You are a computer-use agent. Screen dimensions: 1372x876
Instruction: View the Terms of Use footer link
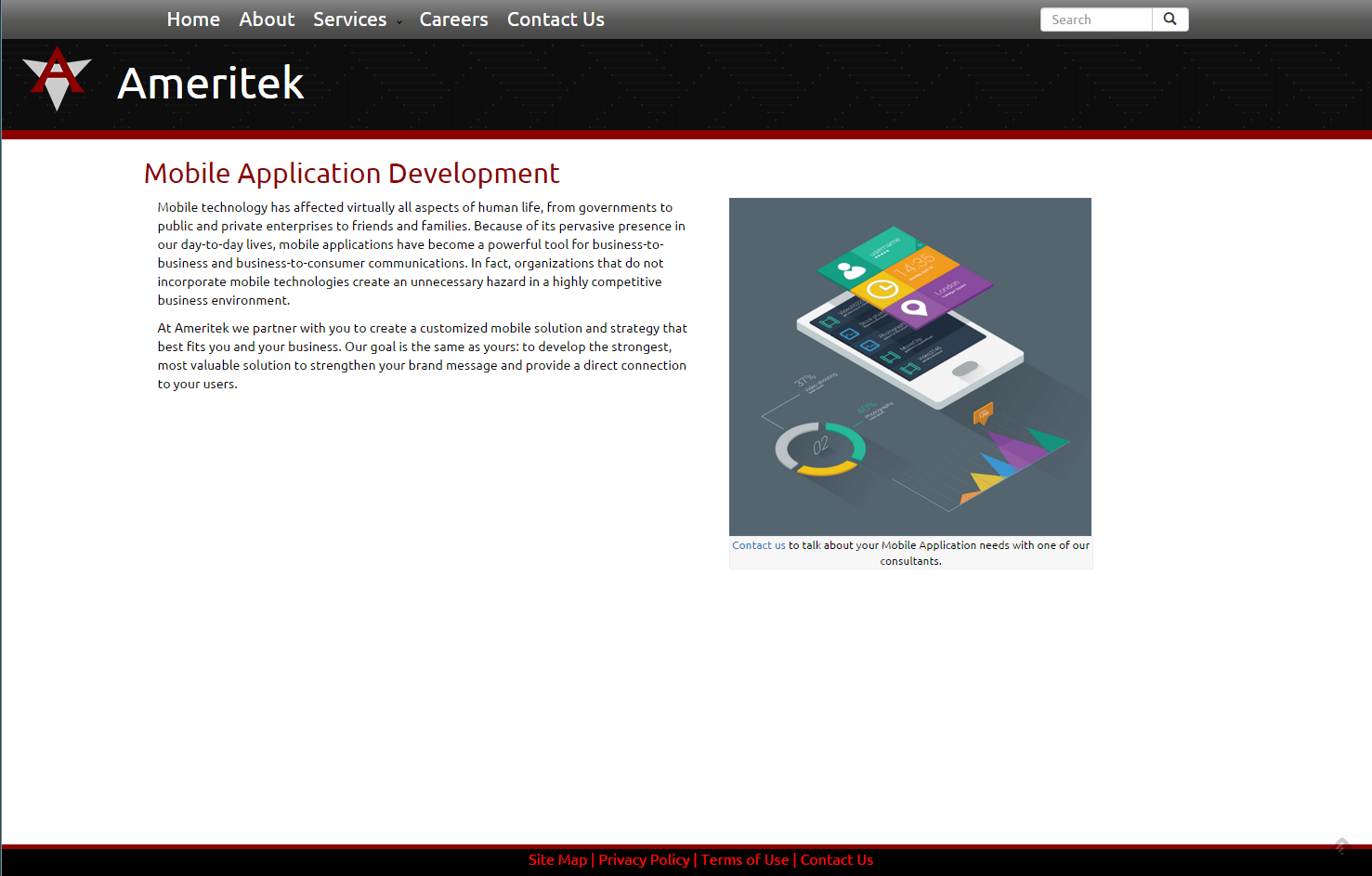[x=744, y=860]
